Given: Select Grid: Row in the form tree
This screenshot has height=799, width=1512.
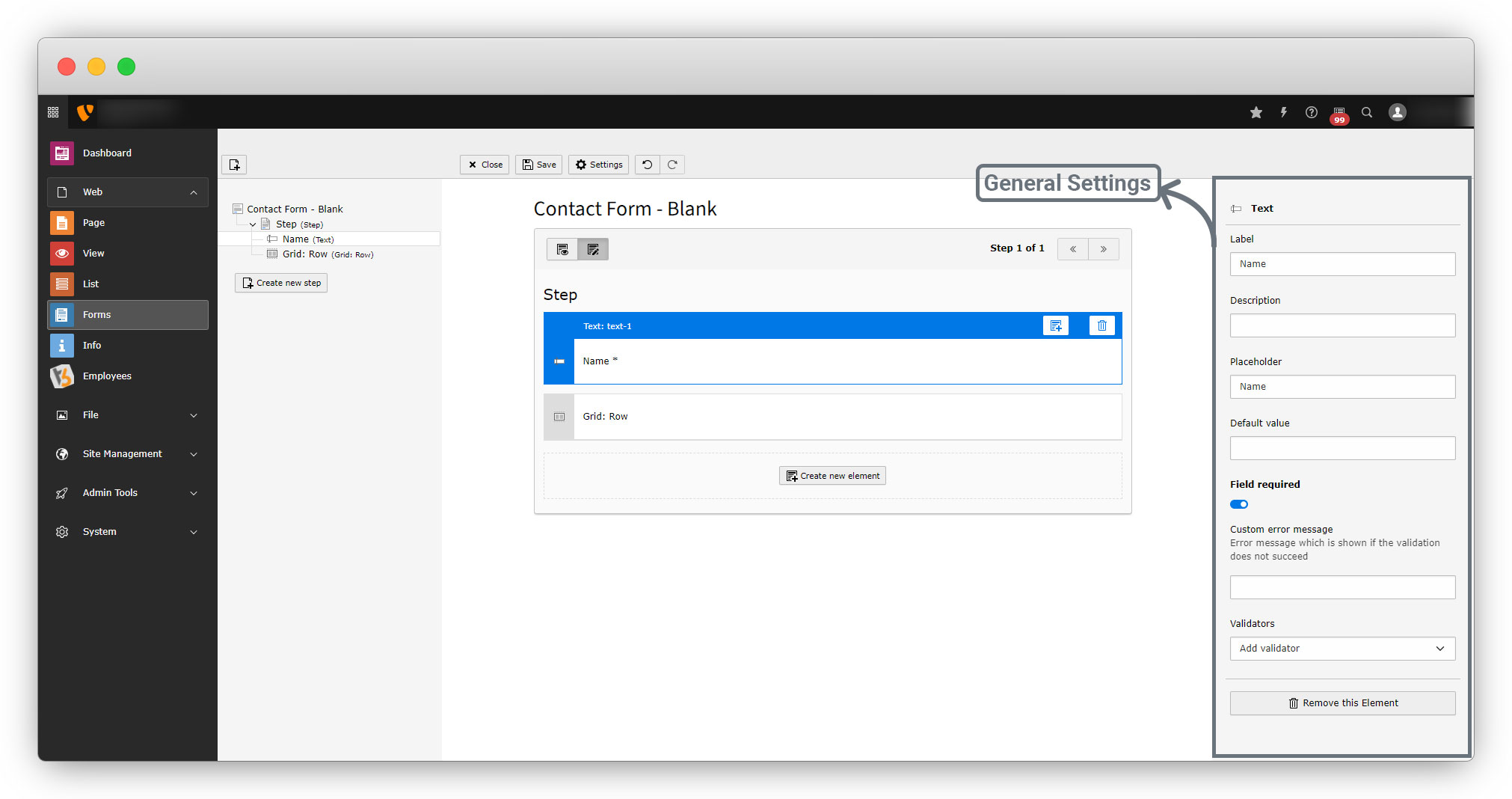Looking at the screenshot, I should tap(305, 254).
